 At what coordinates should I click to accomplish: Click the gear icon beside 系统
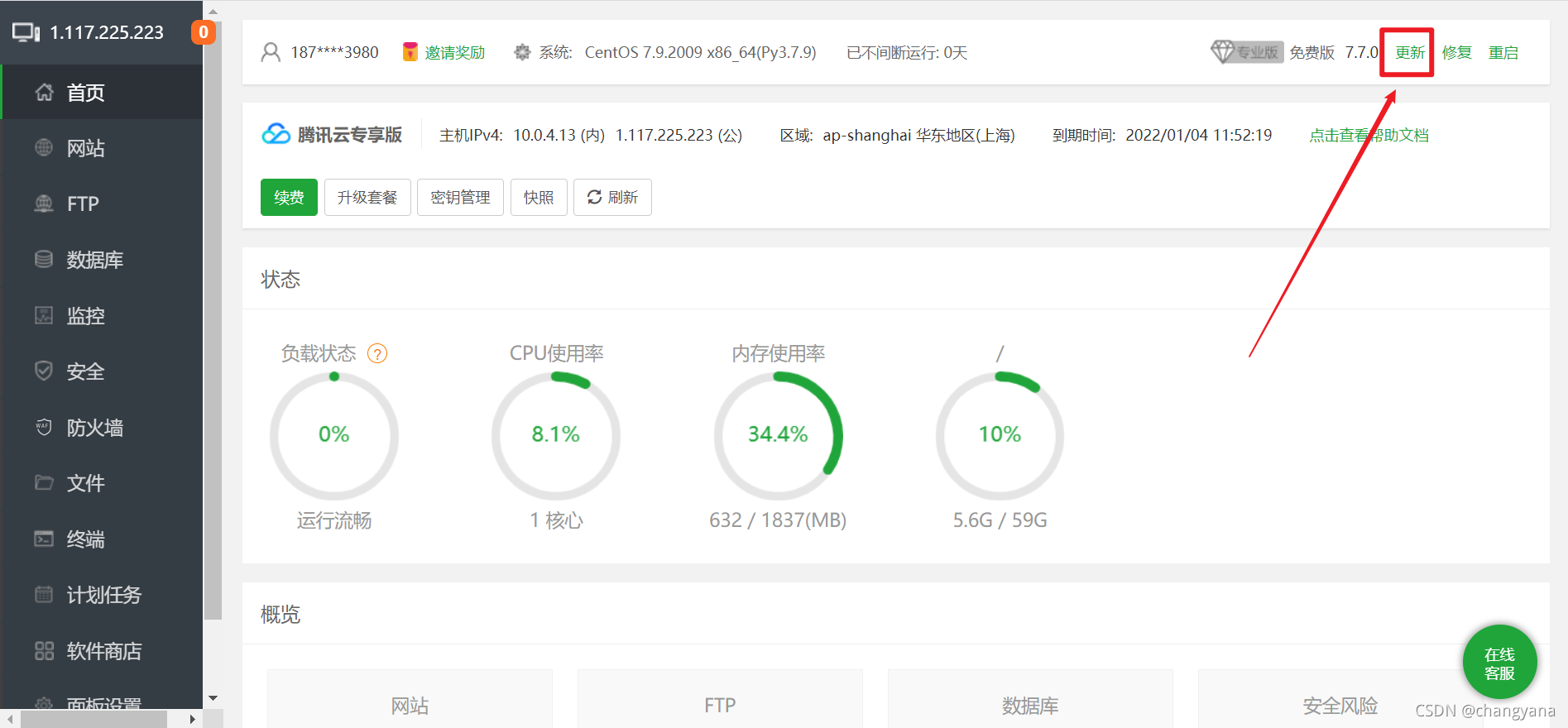pyautogui.click(x=522, y=52)
